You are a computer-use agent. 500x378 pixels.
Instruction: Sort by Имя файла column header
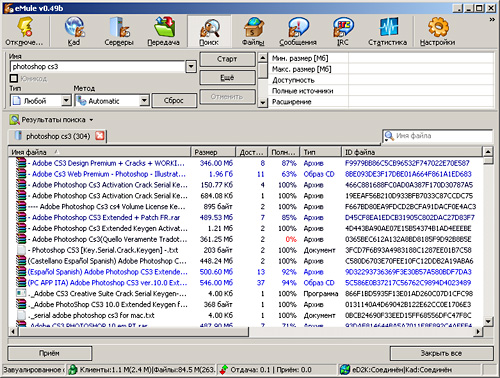click(x=99, y=152)
